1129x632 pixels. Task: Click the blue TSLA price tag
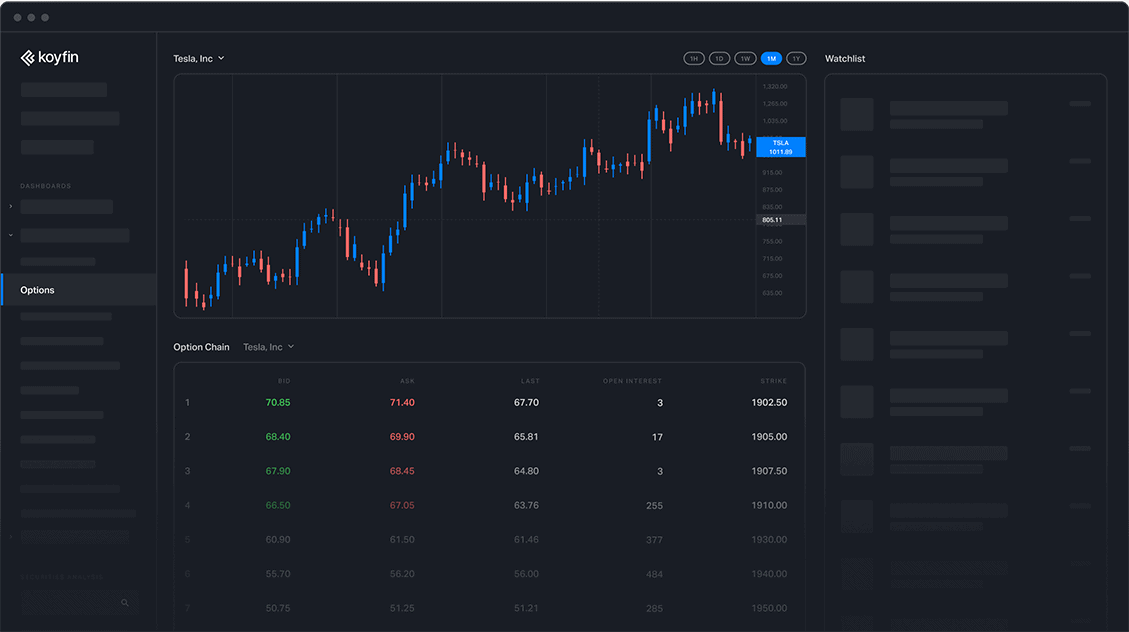coord(781,147)
